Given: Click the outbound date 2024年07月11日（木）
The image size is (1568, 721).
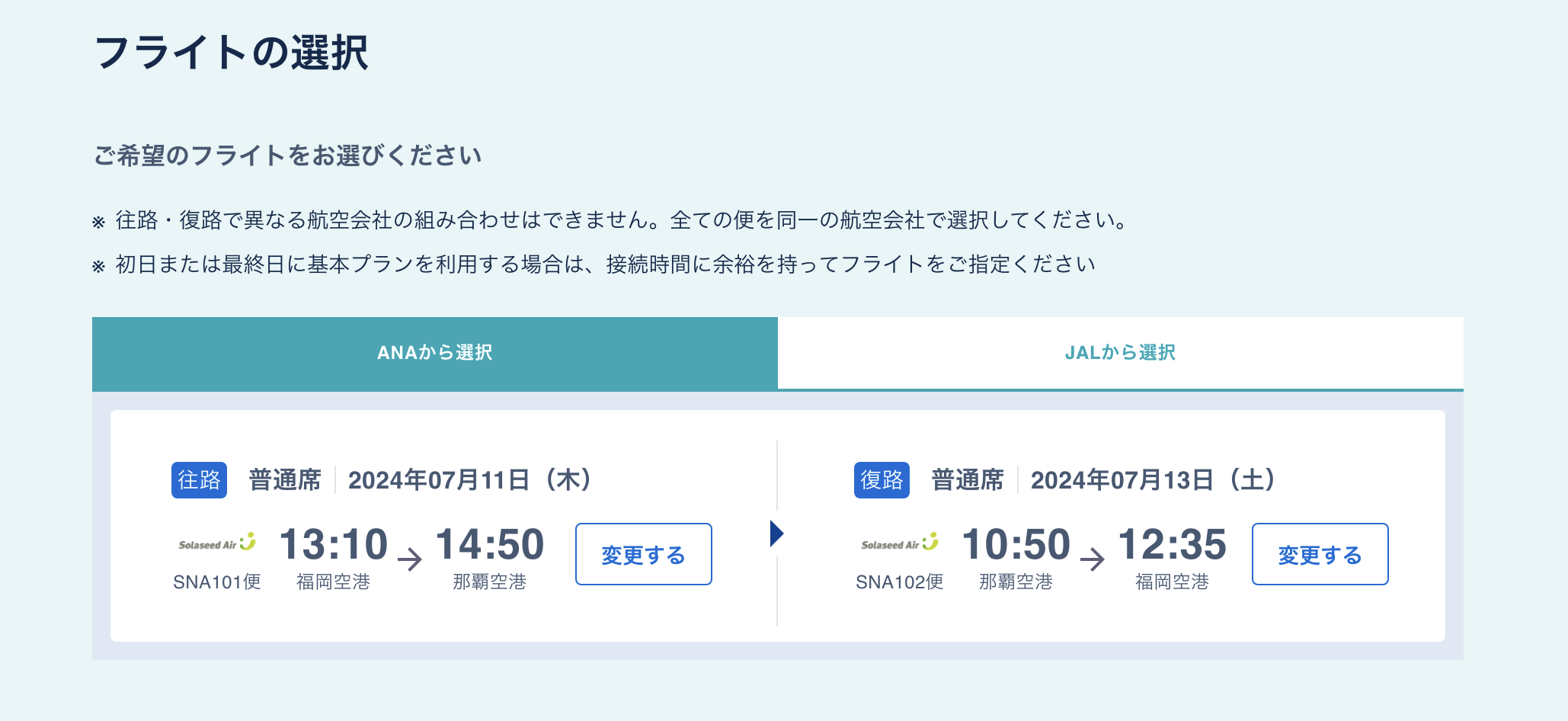Looking at the screenshot, I should pos(470,480).
